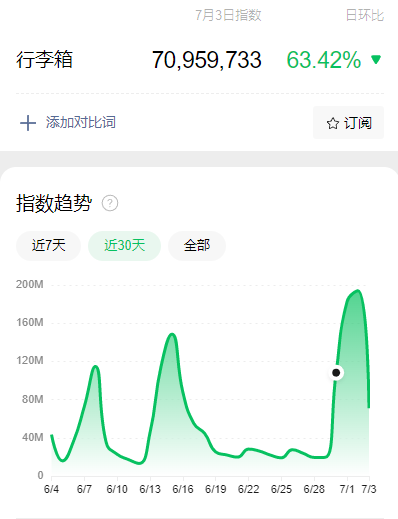Click the 63.42% day-over-day value
The height and width of the screenshot is (519, 398).
pos(324,60)
